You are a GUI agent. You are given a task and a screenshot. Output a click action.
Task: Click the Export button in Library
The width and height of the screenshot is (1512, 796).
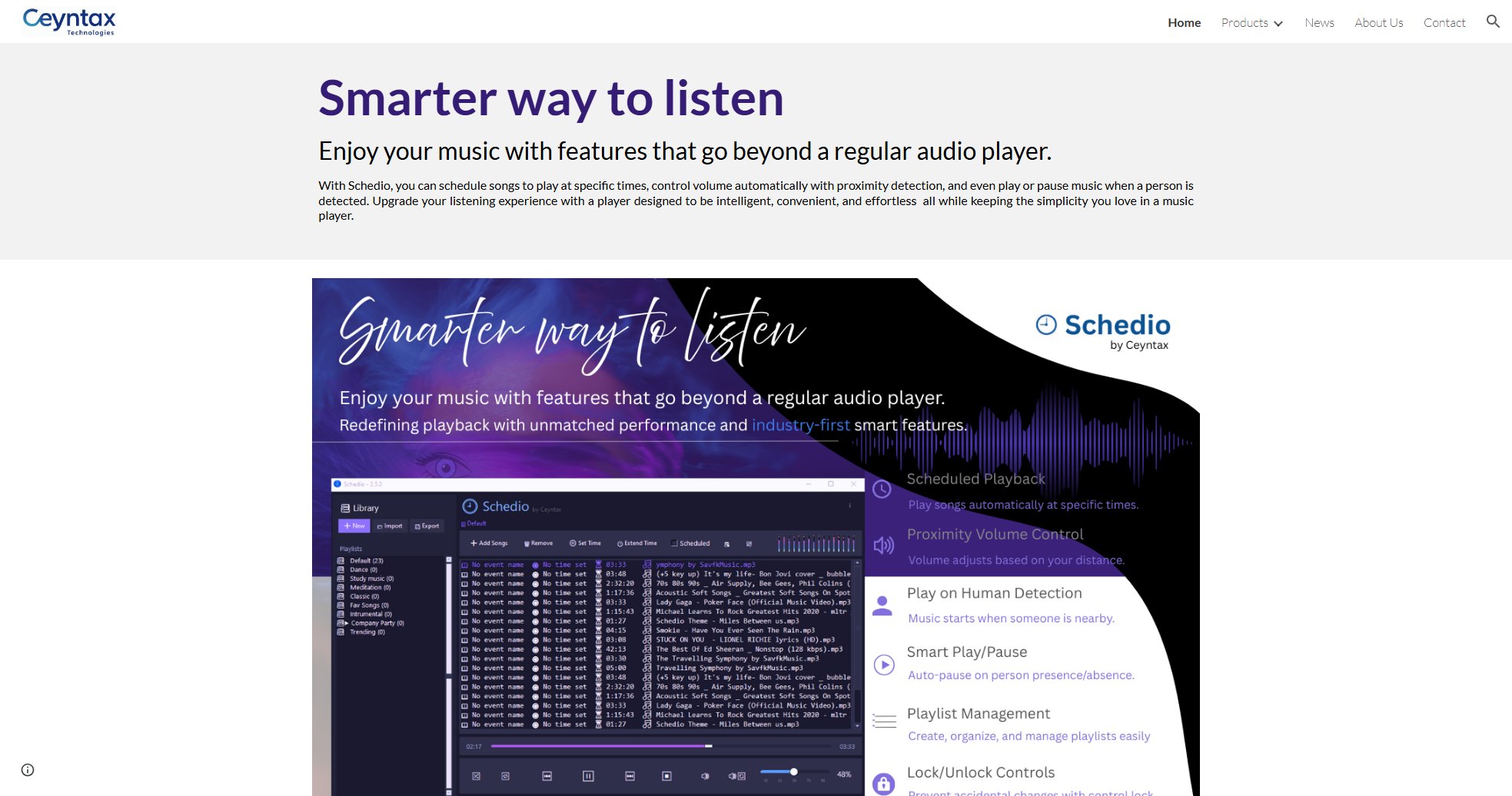(427, 526)
